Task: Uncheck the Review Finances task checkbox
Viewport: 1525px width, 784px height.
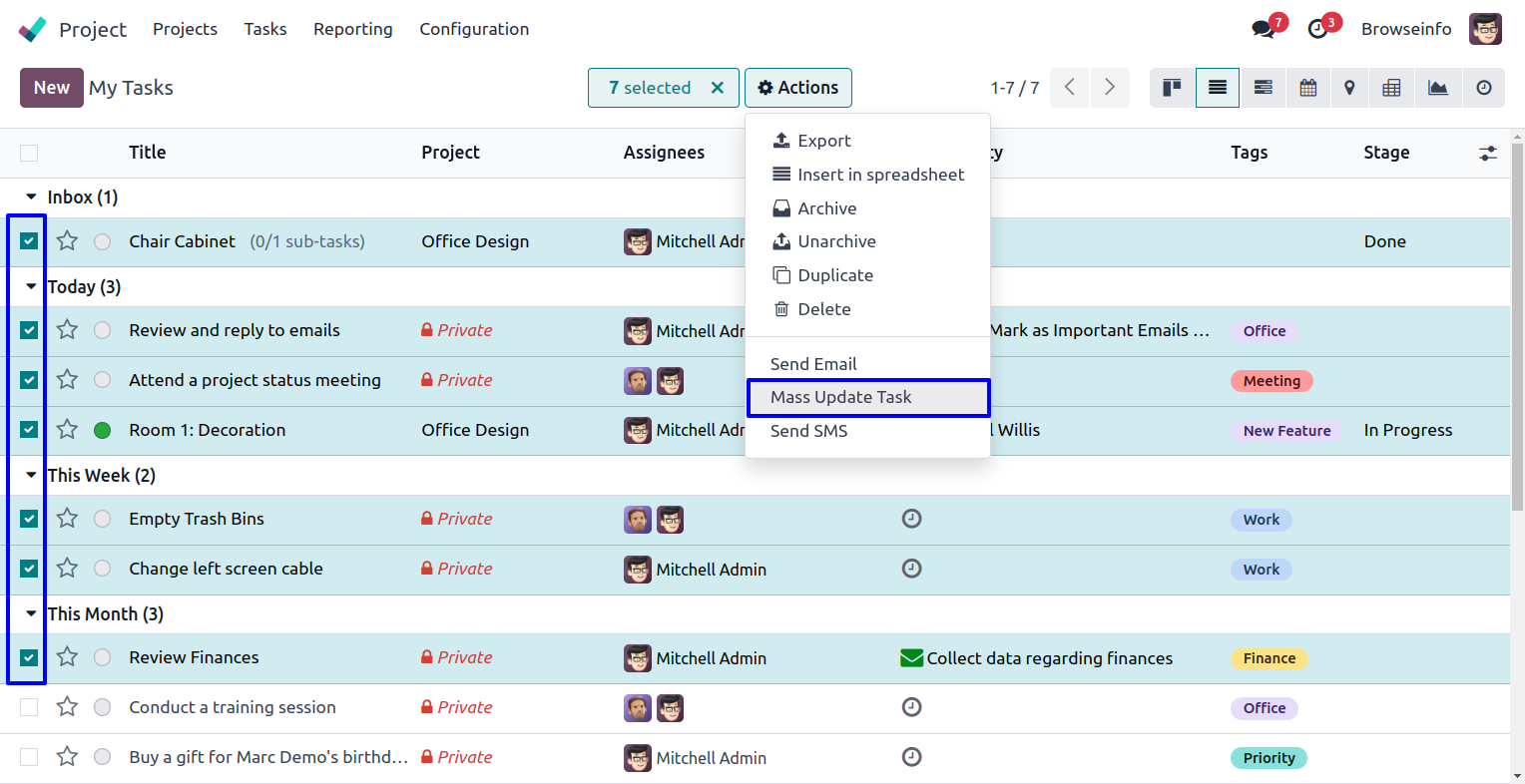Action: (x=29, y=657)
